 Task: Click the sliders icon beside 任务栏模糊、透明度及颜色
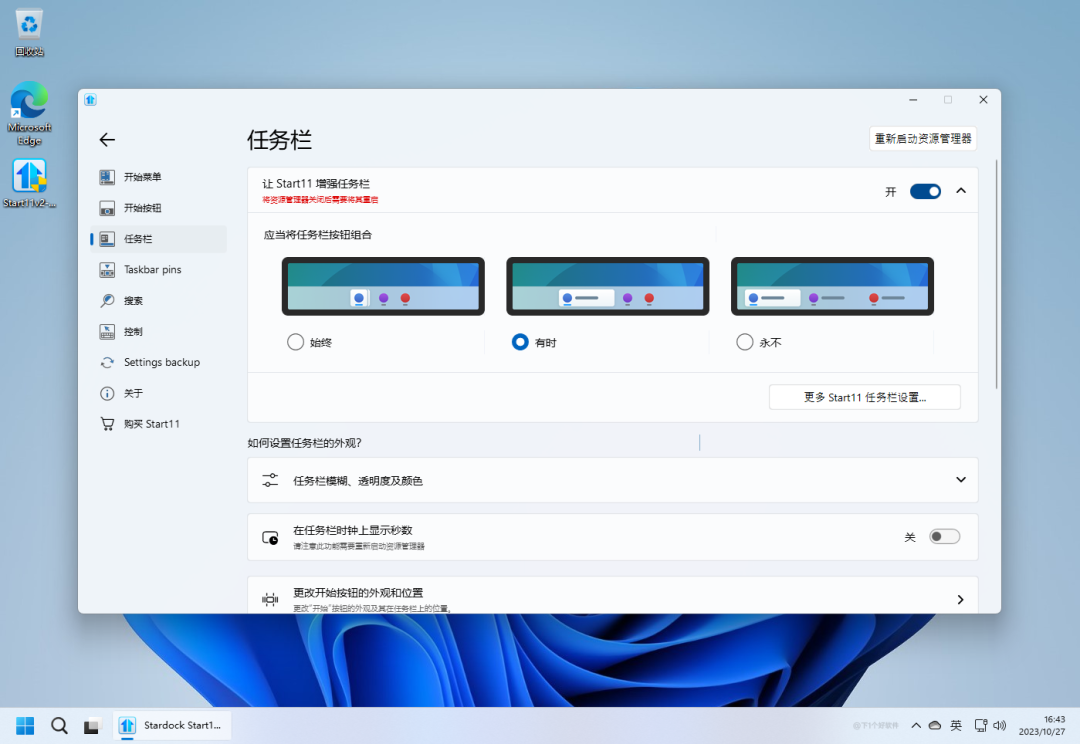tap(270, 480)
